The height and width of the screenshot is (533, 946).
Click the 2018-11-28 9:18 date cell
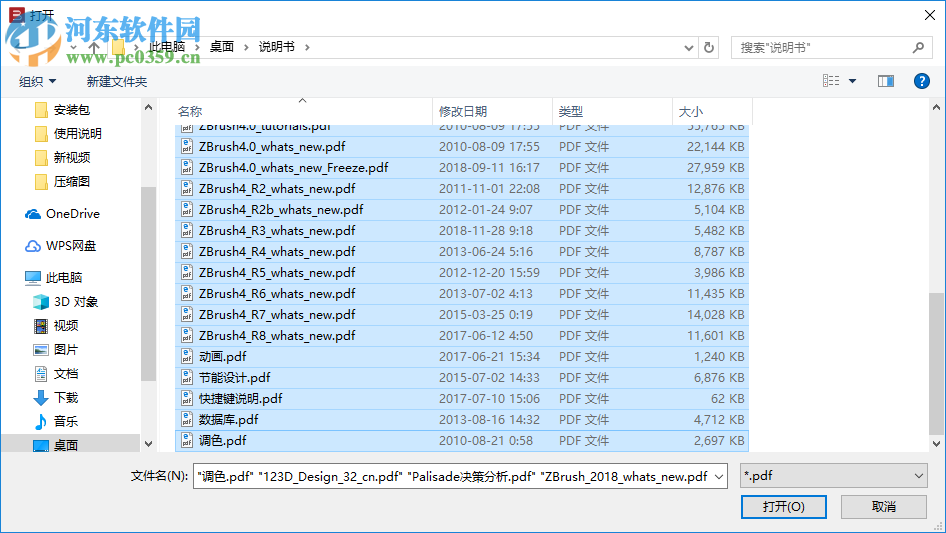tap(486, 231)
